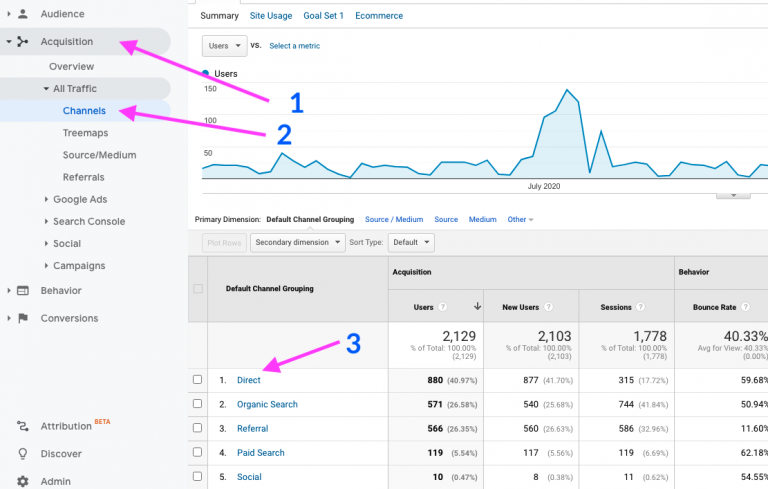Click the blue Users legend dot
Screen dimensions: 768x489
coord(206,73)
